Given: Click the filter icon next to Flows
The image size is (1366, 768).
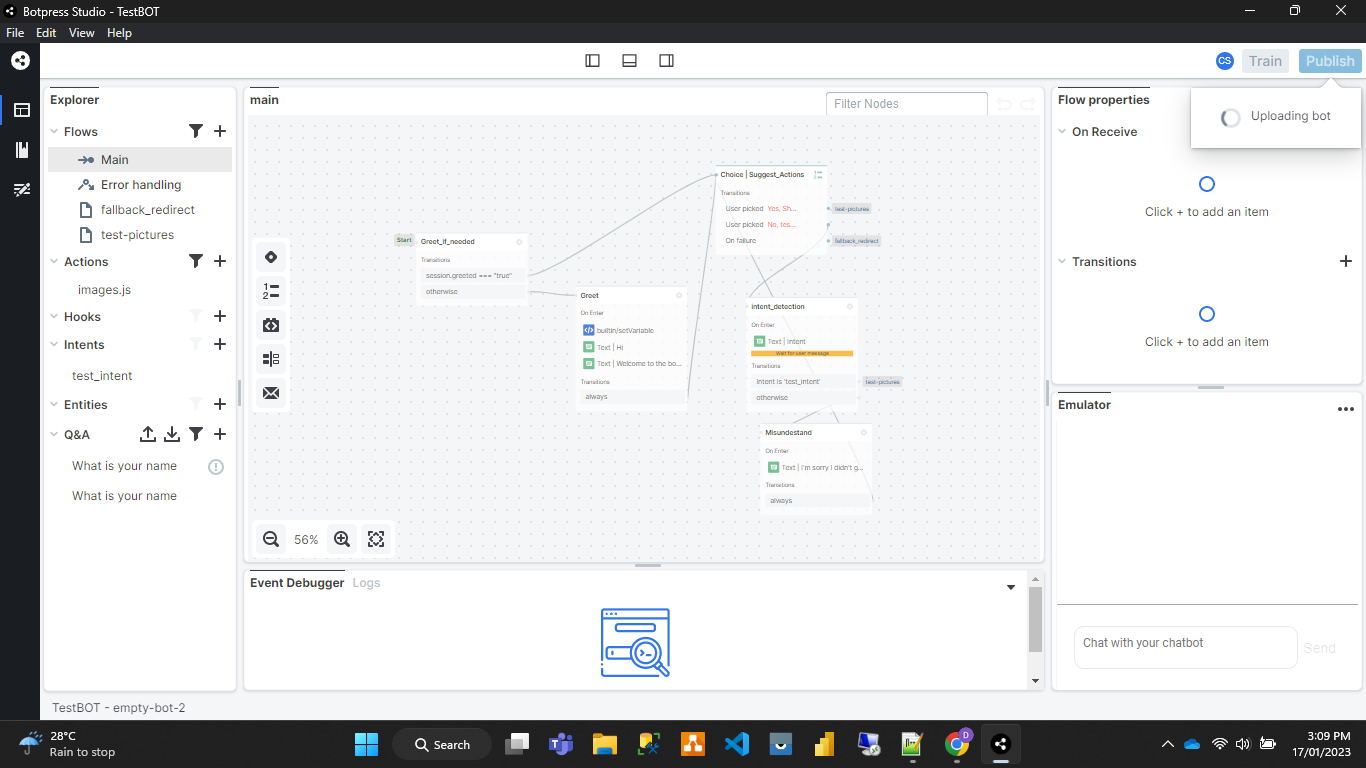Looking at the screenshot, I should tap(196, 131).
